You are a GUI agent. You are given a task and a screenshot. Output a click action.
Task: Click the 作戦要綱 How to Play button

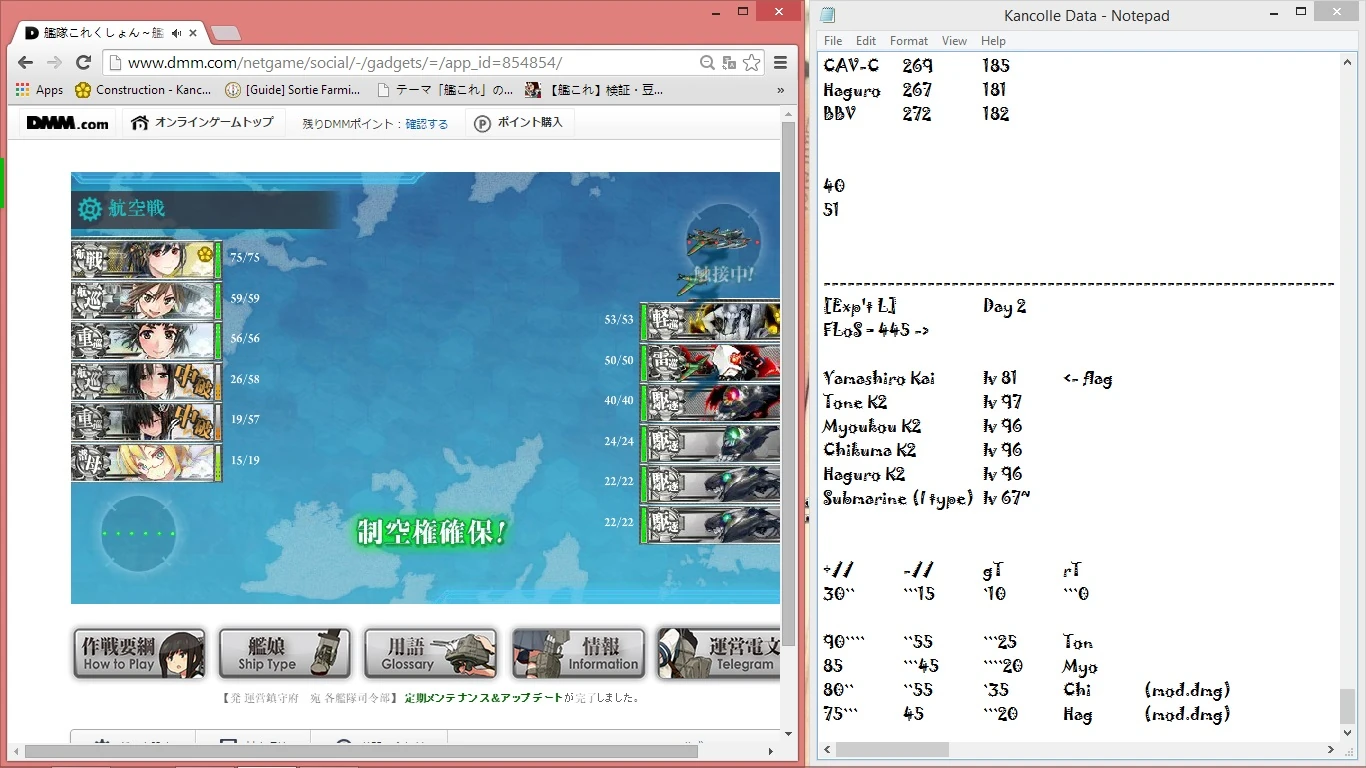click(x=139, y=654)
